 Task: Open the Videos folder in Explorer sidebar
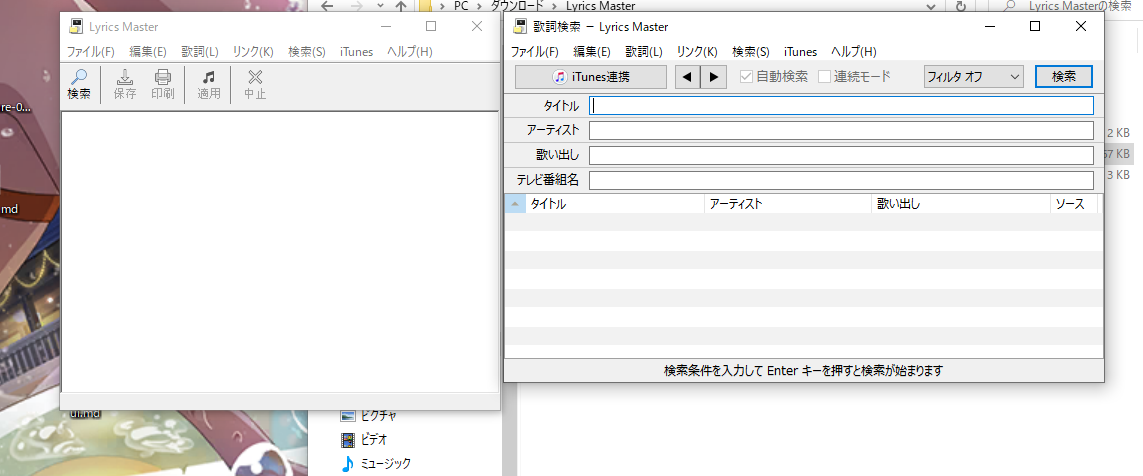point(364,440)
